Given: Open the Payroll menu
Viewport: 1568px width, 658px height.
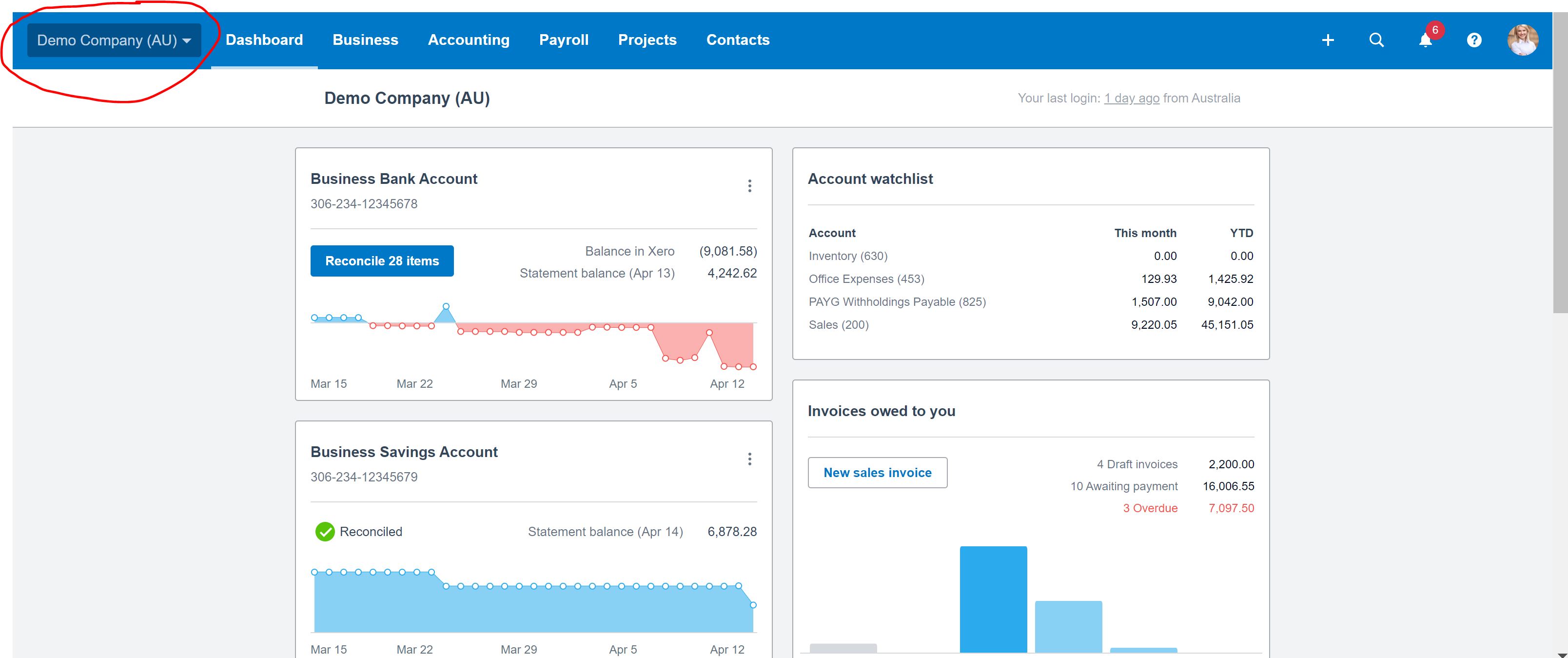Looking at the screenshot, I should coord(564,40).
